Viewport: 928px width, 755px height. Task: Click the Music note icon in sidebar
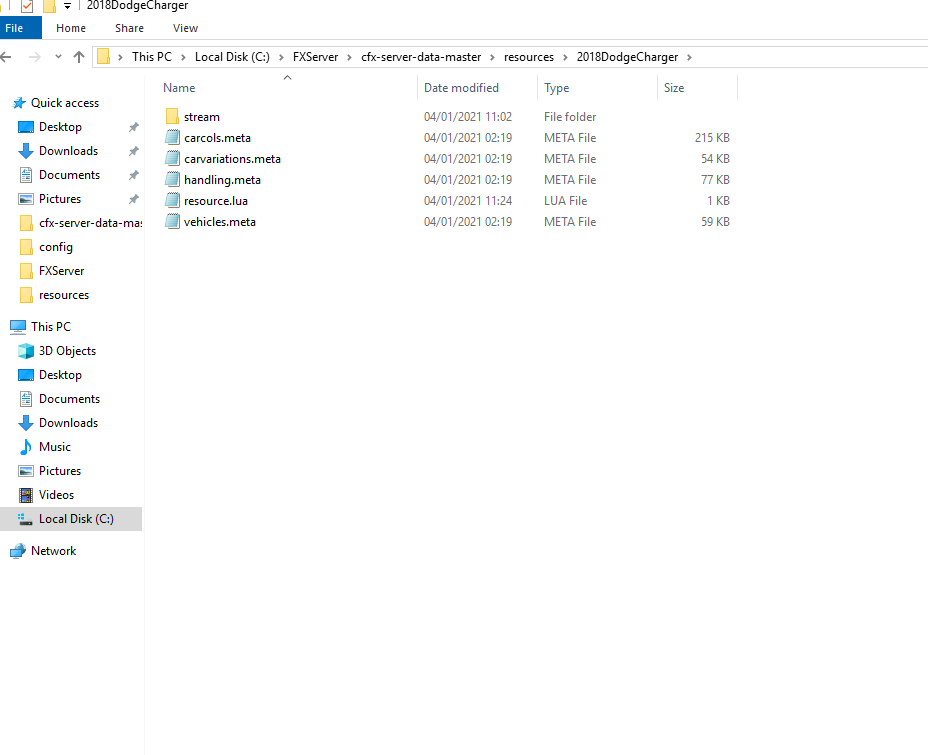(x=25, y=447)
